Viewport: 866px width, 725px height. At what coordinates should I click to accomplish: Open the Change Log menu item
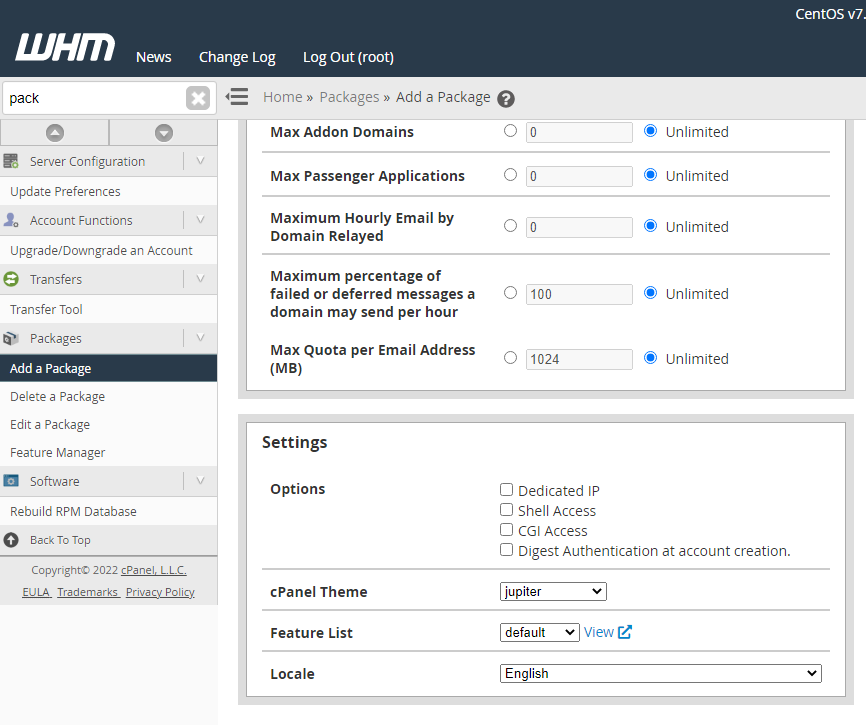(x=237, y=57)
